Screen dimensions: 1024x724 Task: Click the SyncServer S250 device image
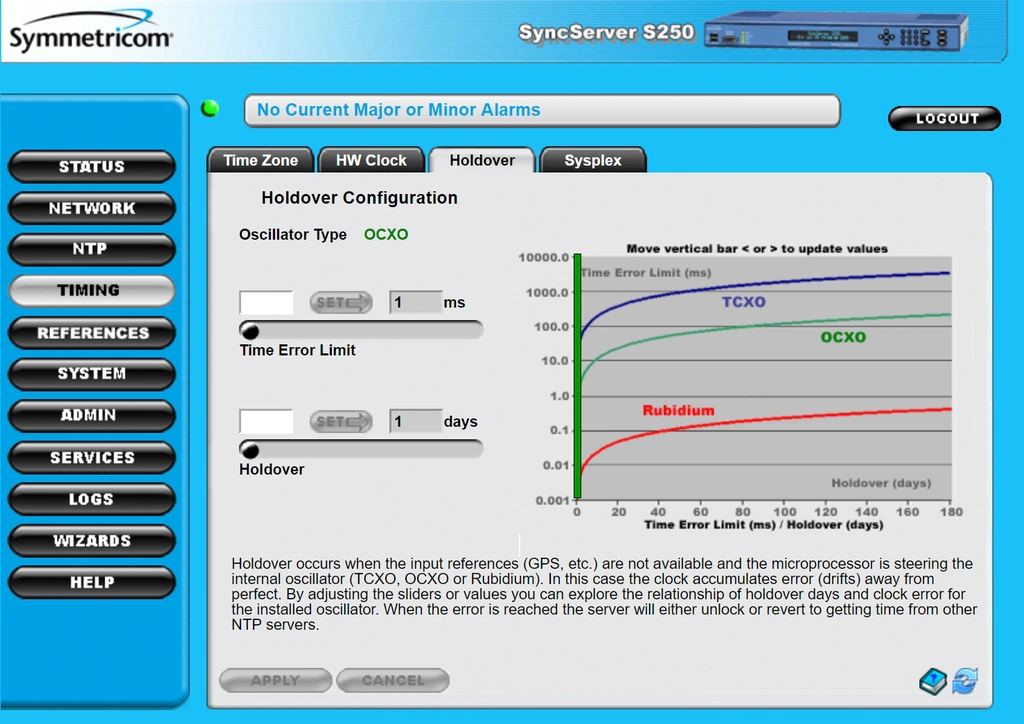point(836,30)
